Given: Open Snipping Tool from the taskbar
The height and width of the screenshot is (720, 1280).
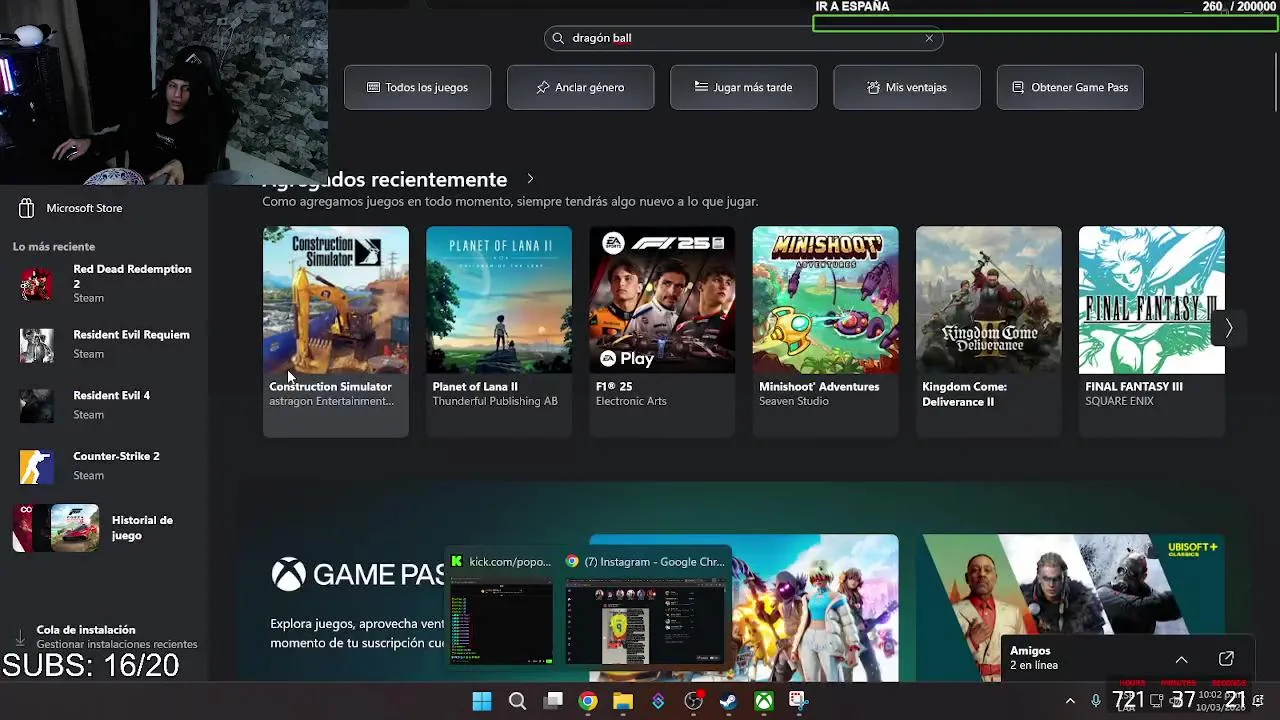Looking at the screenshot, I should coord(798,701).
